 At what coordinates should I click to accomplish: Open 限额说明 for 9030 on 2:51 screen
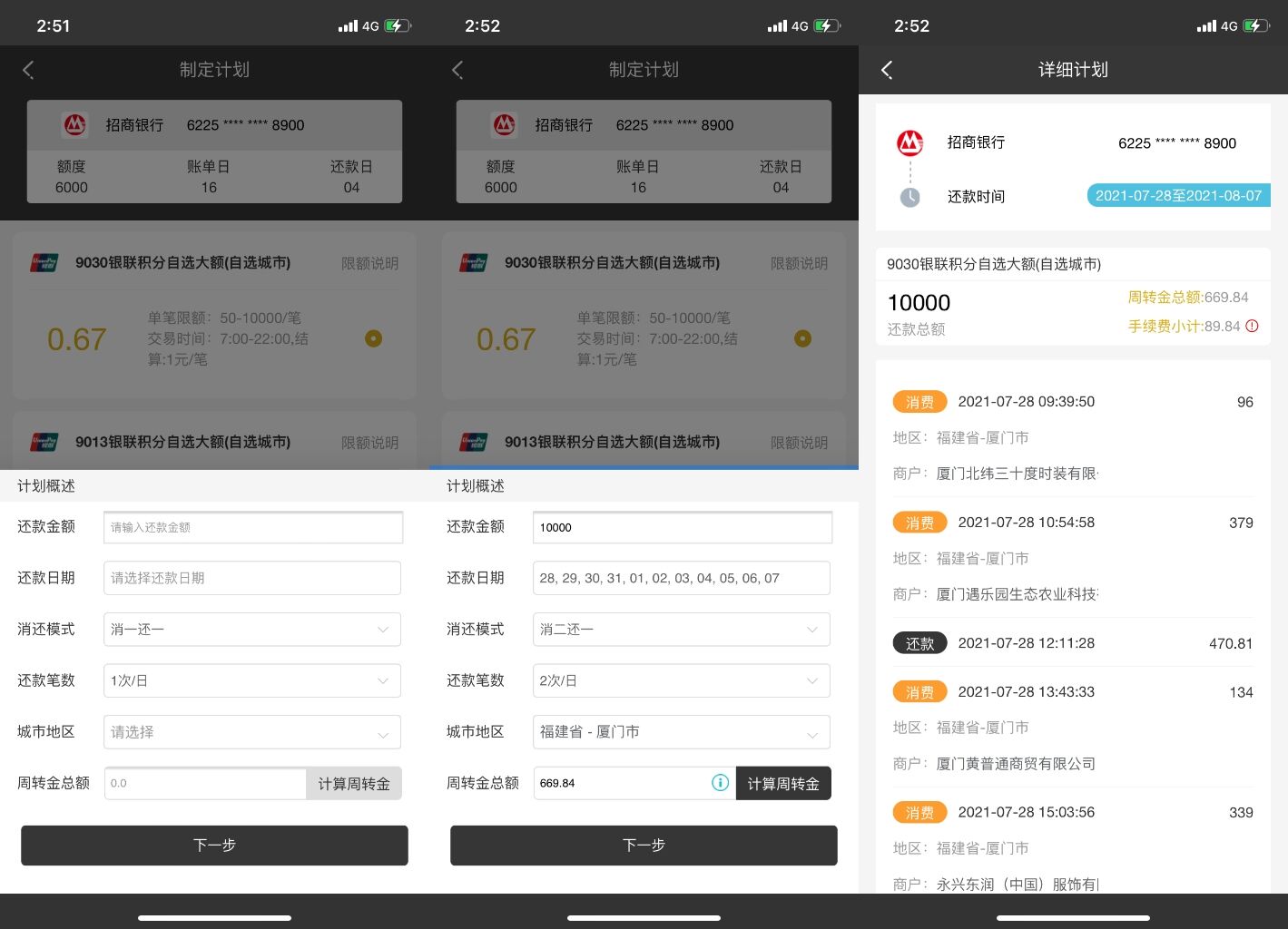(x=369, y=263)
